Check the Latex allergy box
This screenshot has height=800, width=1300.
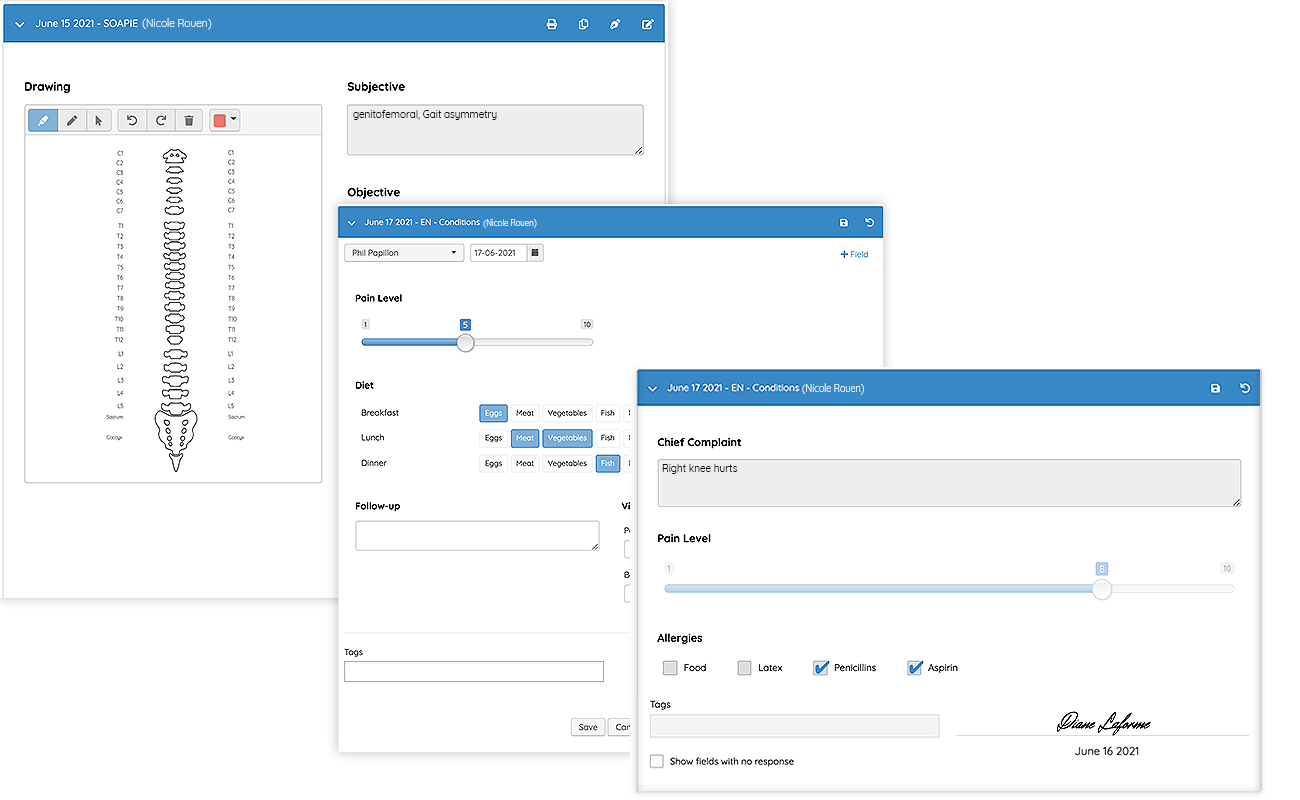point(744,668)
